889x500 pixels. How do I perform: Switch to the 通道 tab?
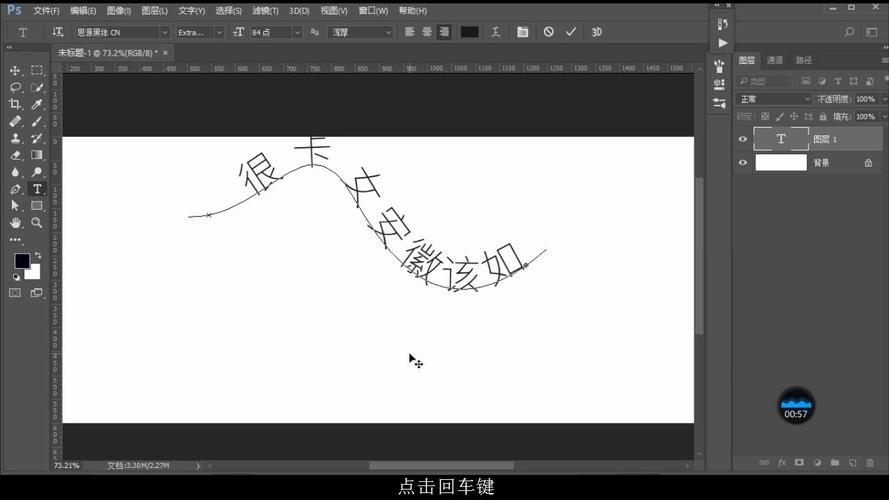775,60
